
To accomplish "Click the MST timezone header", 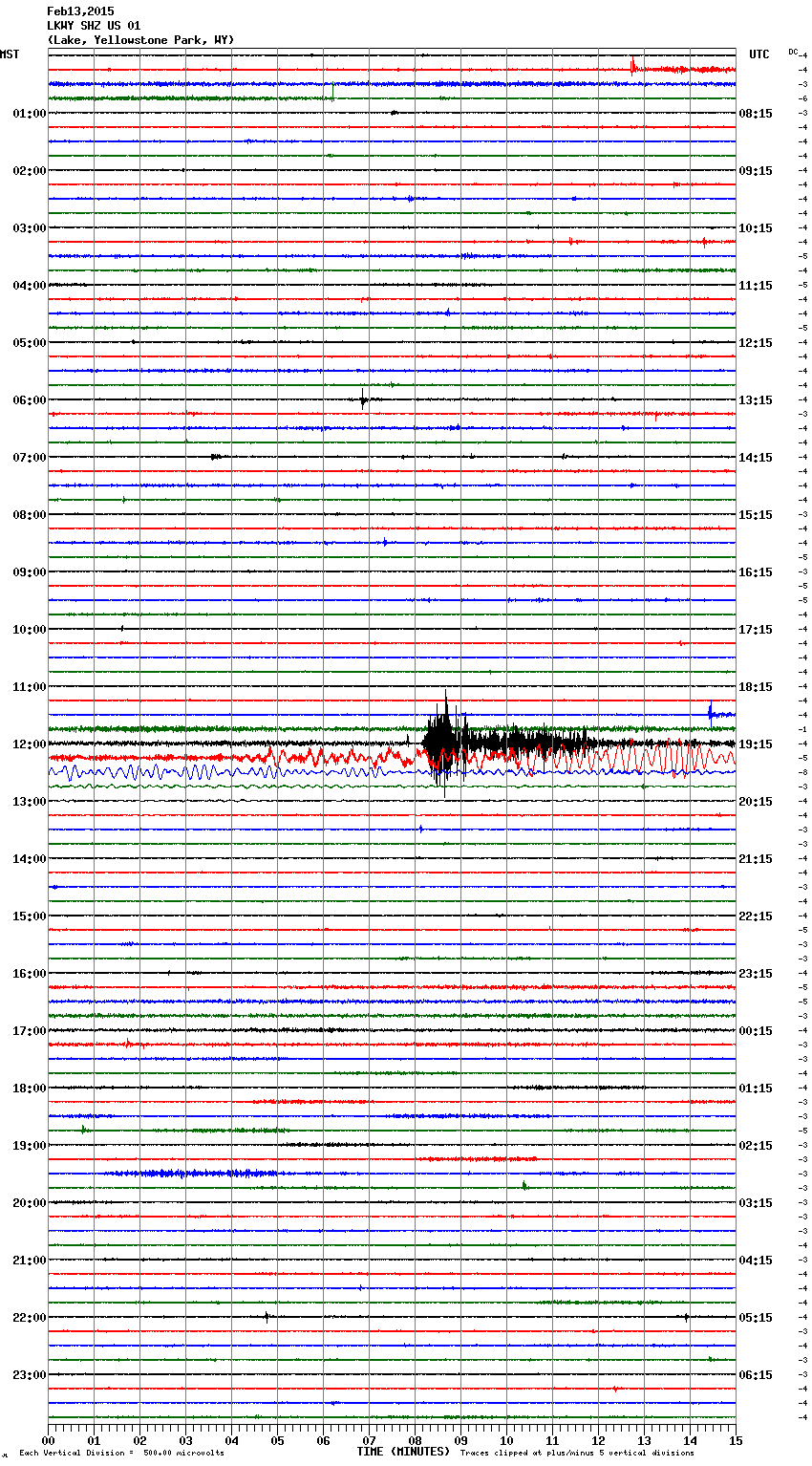I will point(10,54).
